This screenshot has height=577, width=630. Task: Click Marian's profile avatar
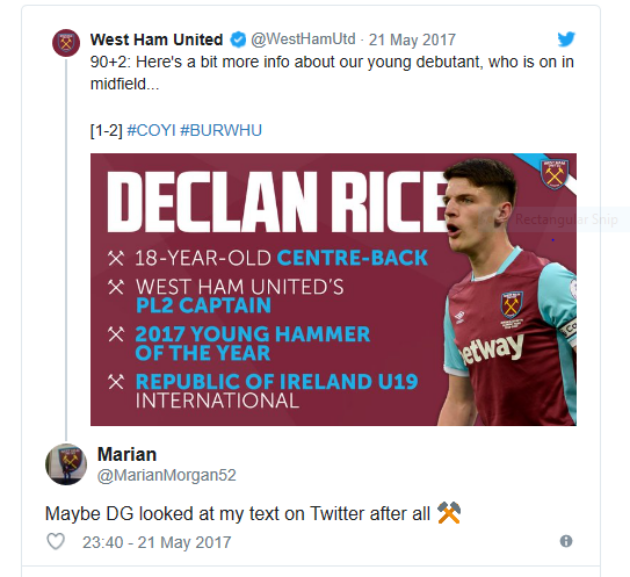pos(66,464)
